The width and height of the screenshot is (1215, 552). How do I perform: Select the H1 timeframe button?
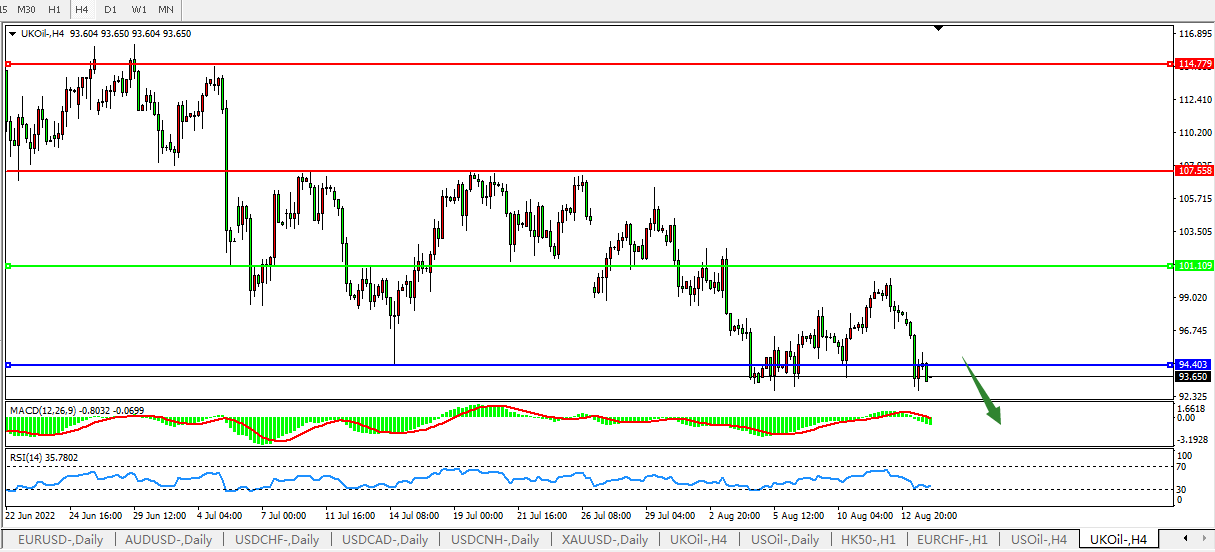pos(54,9)
